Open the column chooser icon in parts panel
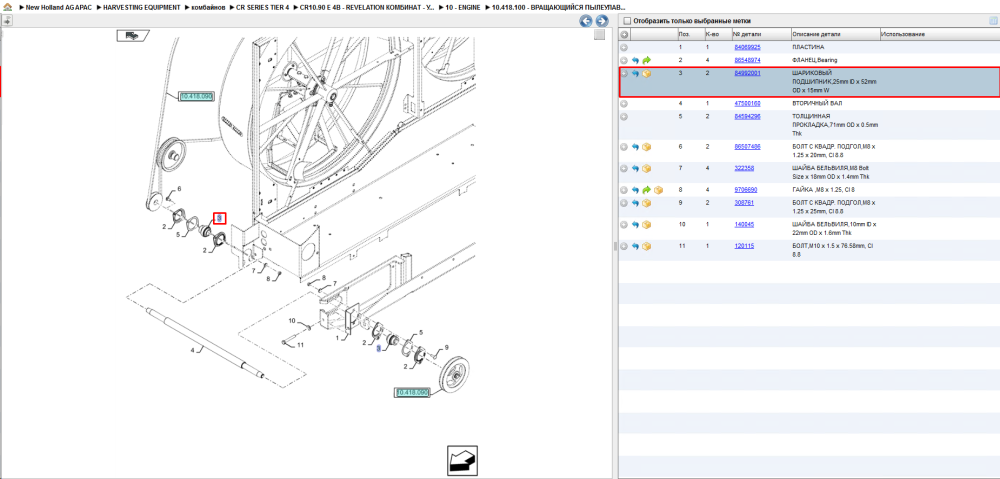1000x479 pixels. point(992,21)
